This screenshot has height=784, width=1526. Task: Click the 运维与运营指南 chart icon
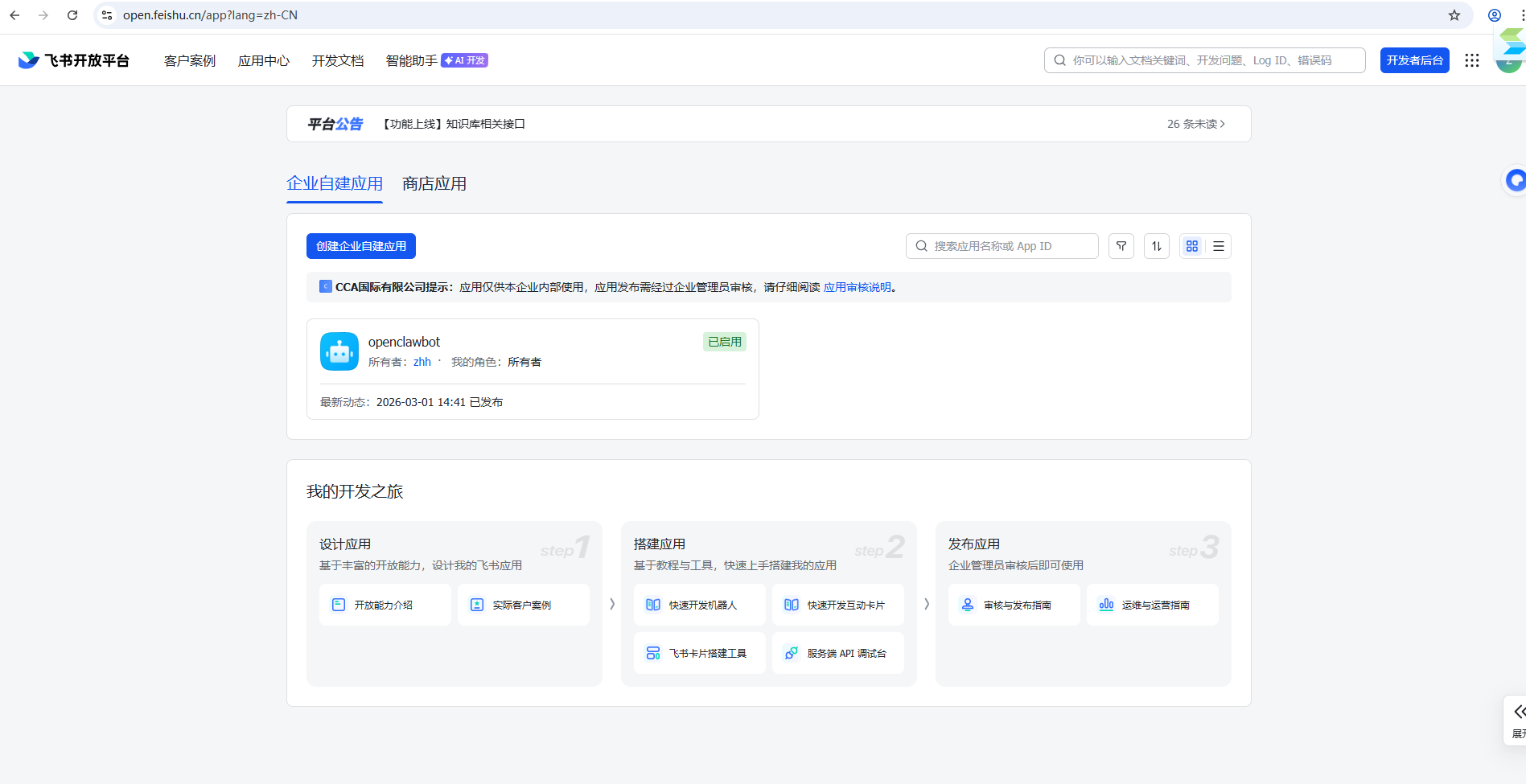[1106, 605]
